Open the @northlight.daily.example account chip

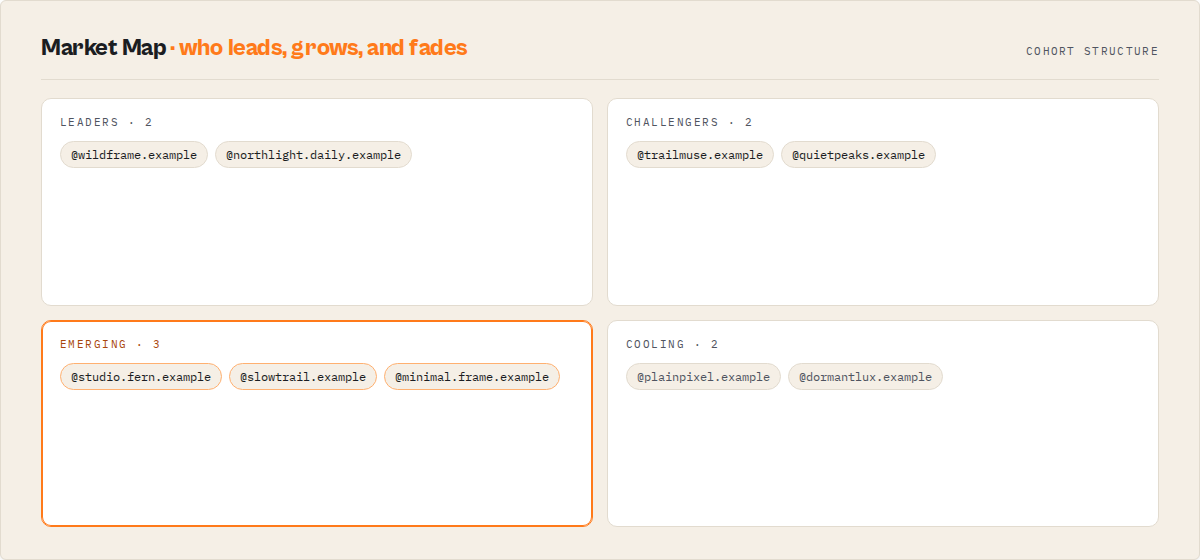[x=313, y=155]
